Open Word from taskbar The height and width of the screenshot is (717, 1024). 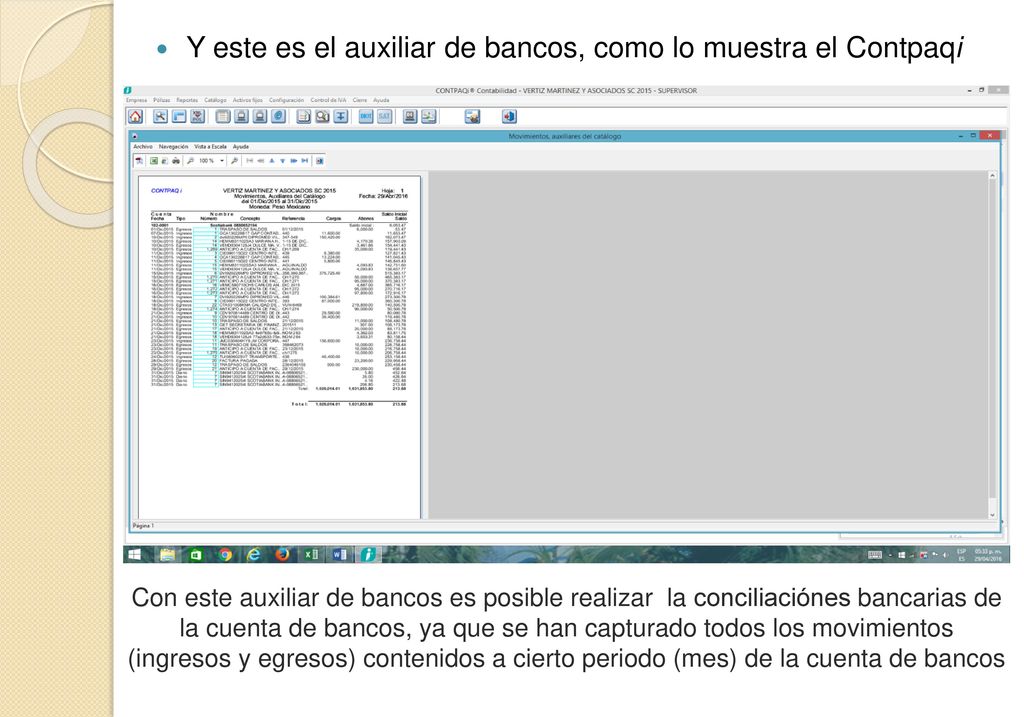point(339,554)
